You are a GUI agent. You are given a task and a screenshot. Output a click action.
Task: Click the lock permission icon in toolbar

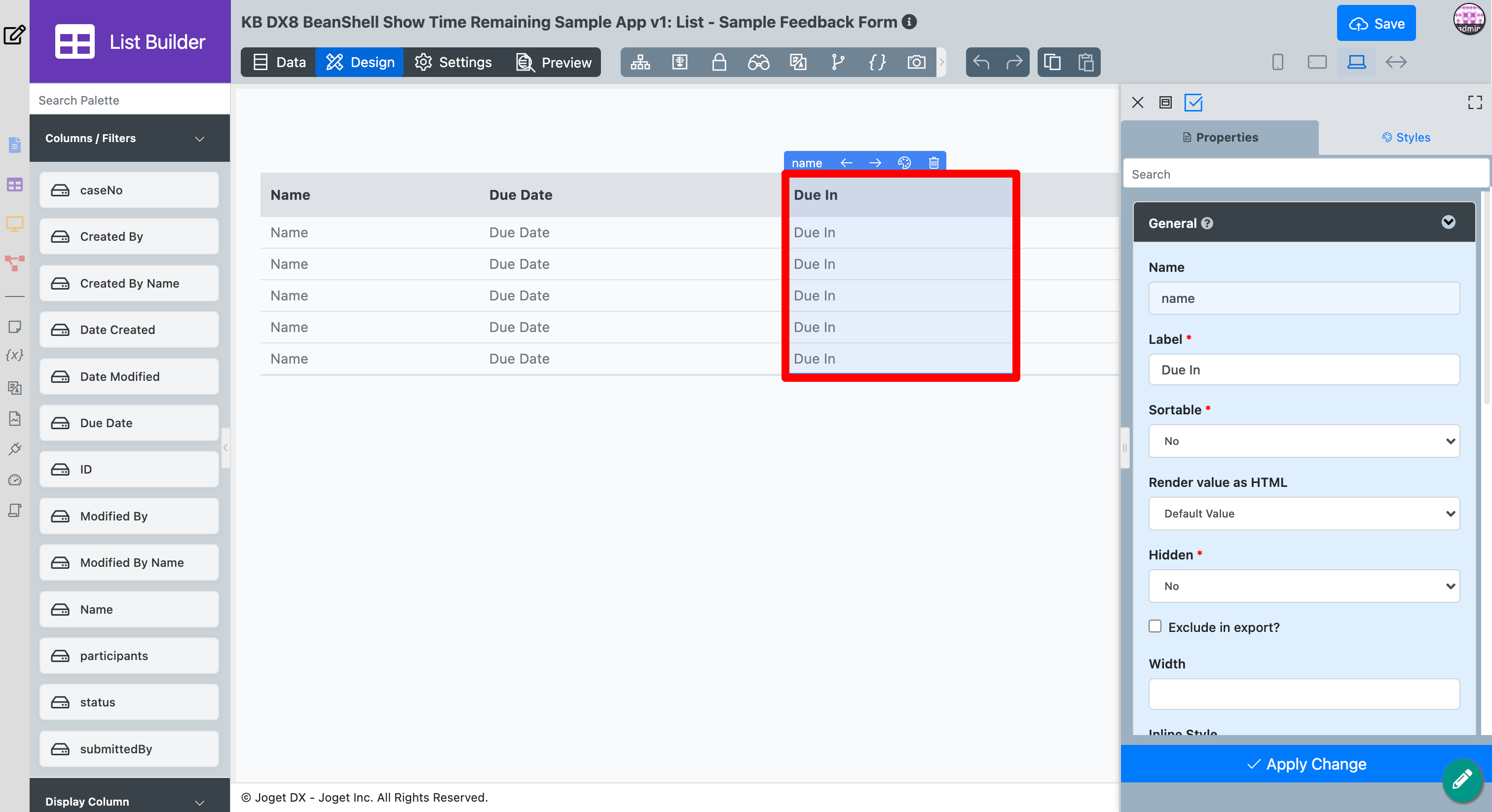click(719, 62)
